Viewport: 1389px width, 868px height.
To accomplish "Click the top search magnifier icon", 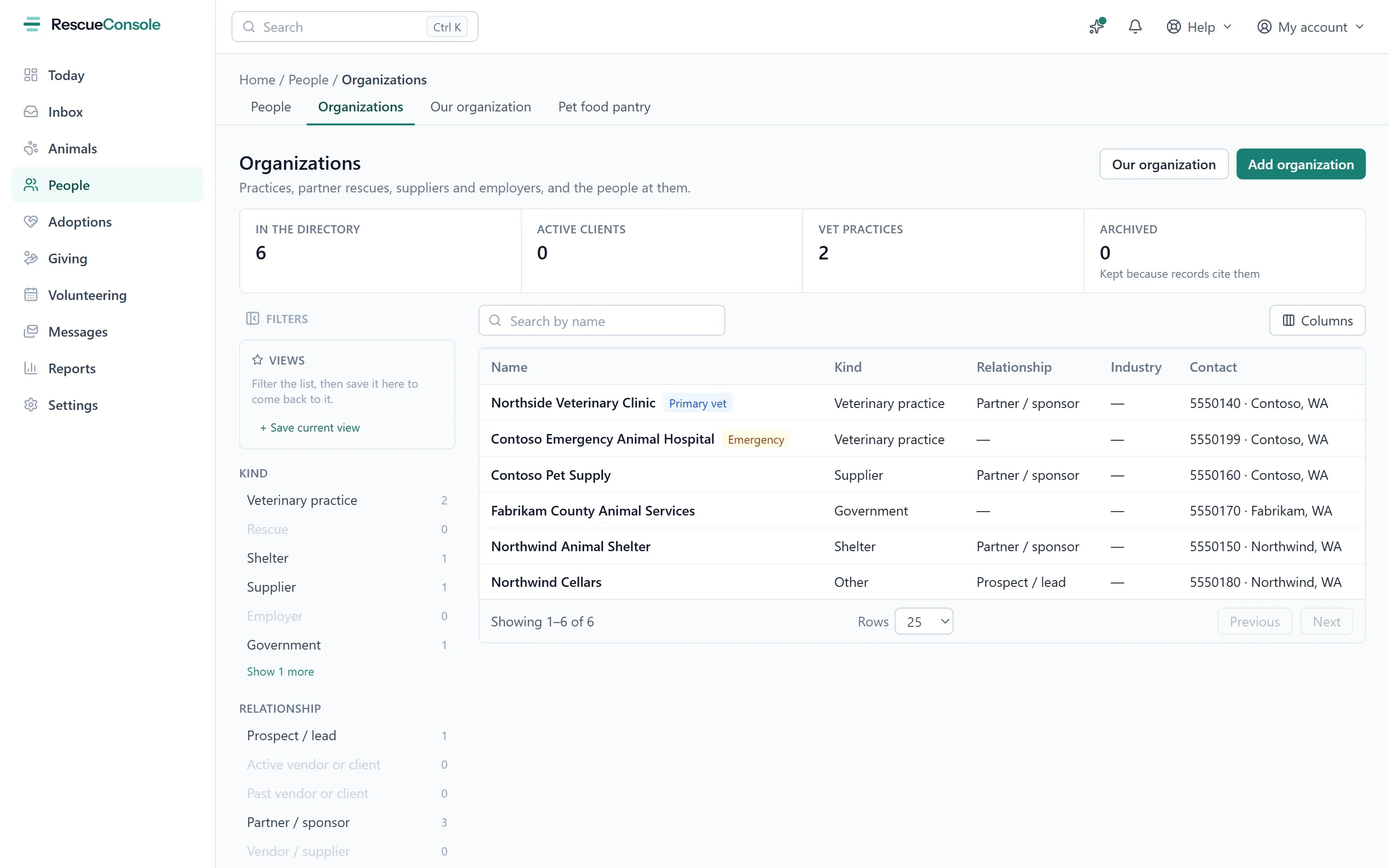I will (248, 27).
